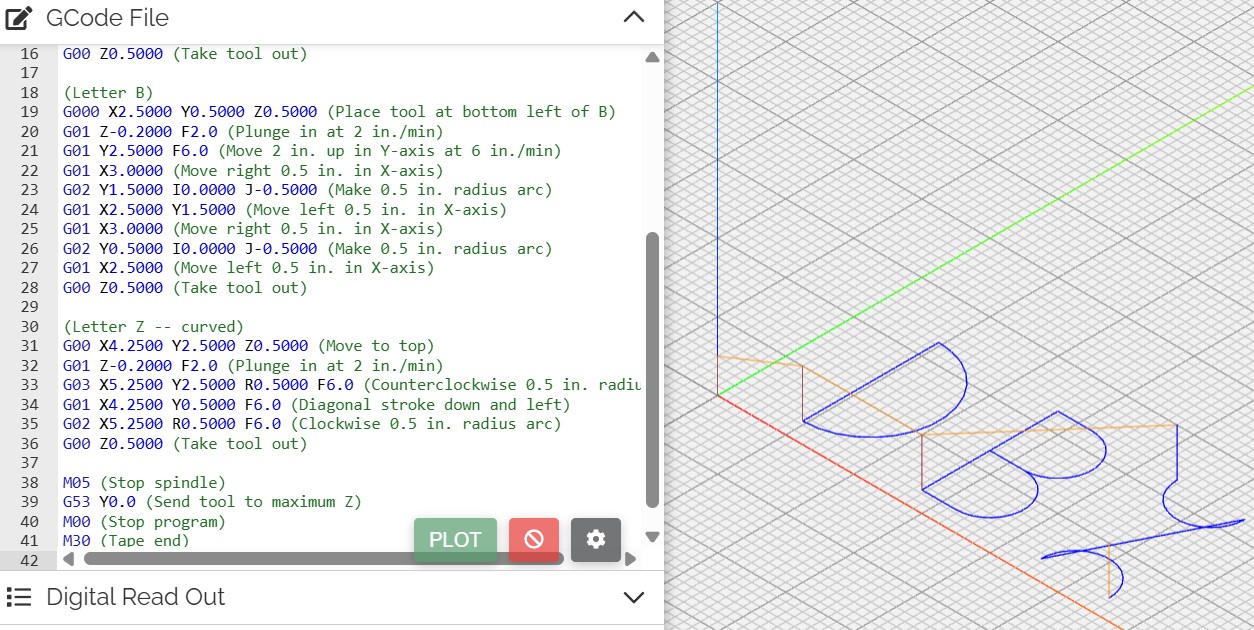
Task: Click the edit pencil icon beside GCode File
Action: pos(20,18)
